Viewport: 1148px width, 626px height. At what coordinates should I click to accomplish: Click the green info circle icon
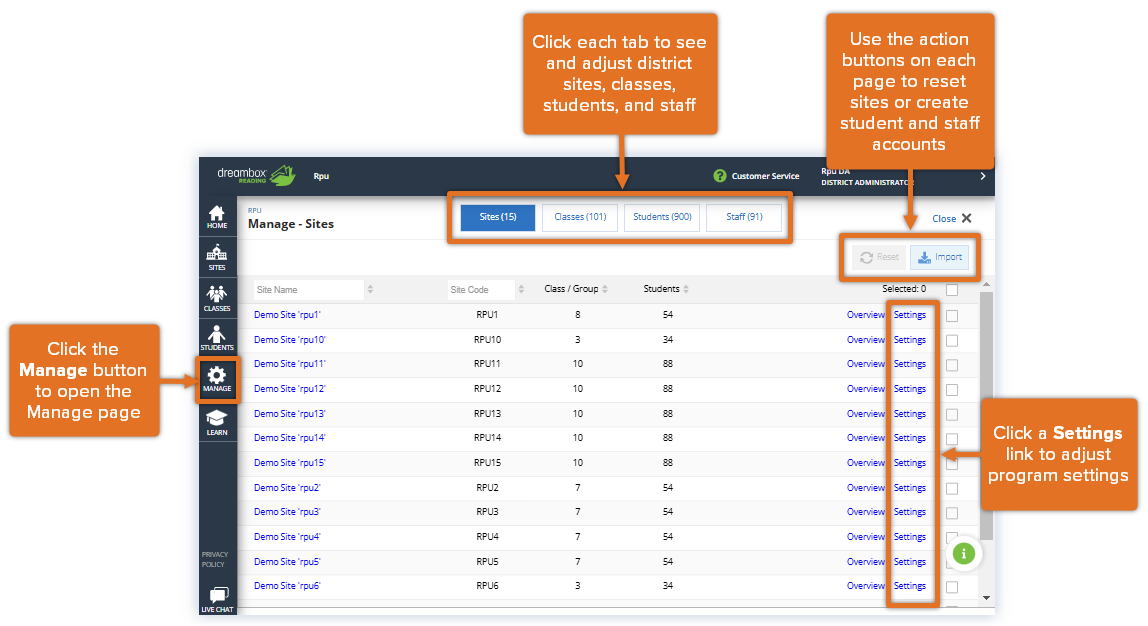964,554
